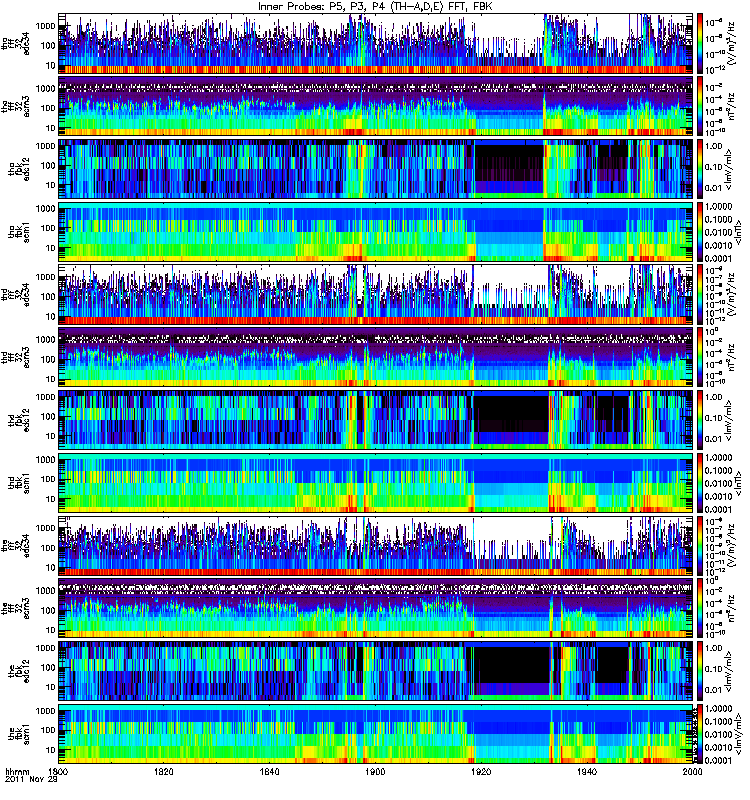Click the tha edc34 FFT spectrogram panel
This screenshot has height=800, width=750.
pos(375,44)
